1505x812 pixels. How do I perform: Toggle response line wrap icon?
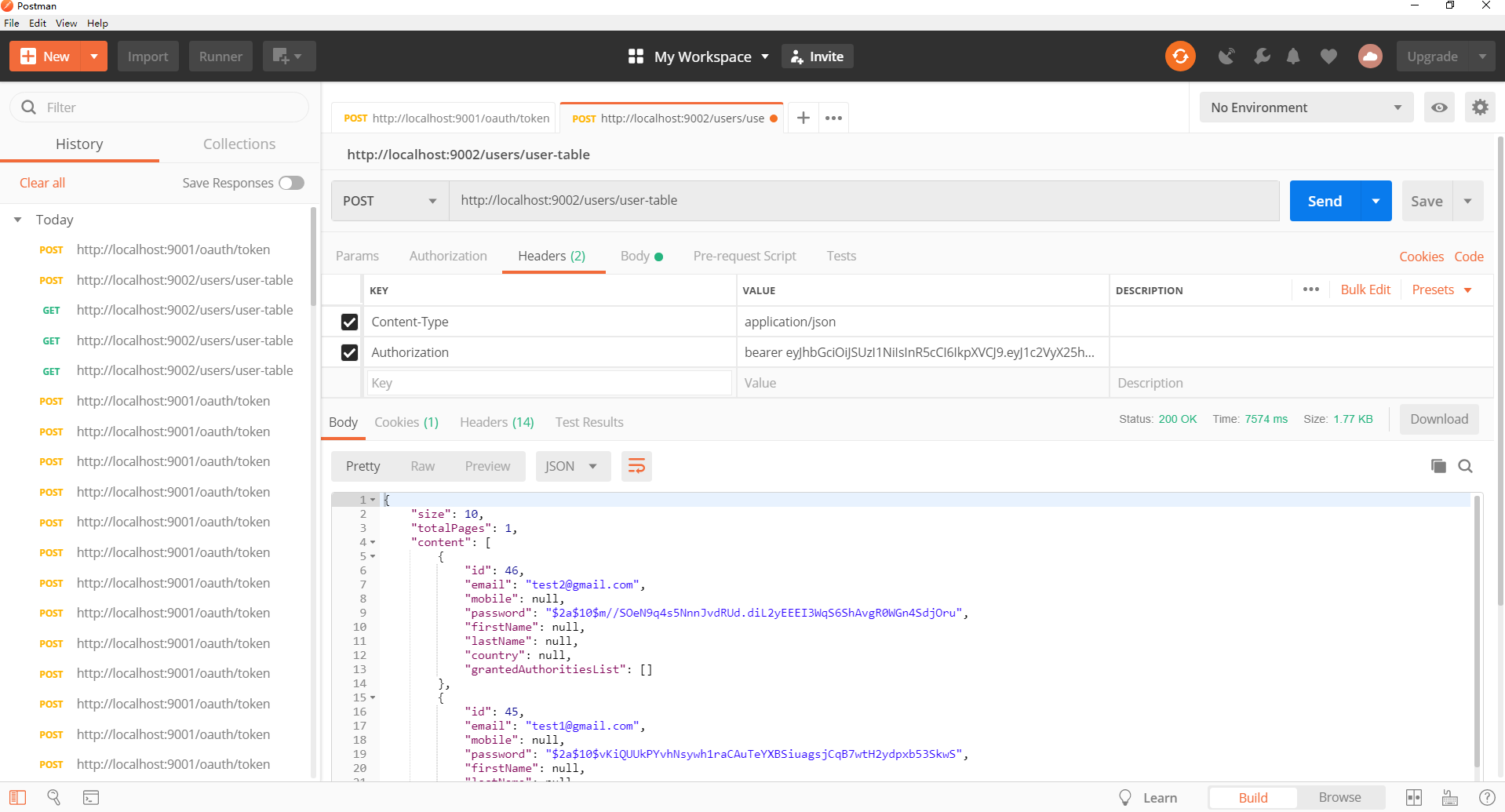click(636, 466)
